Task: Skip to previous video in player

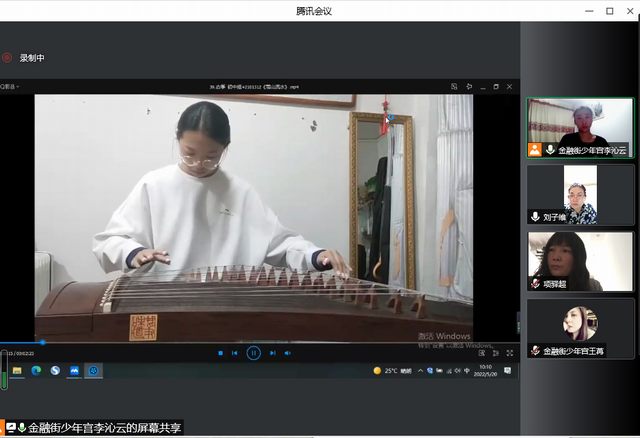Action: tap(235, 353)
